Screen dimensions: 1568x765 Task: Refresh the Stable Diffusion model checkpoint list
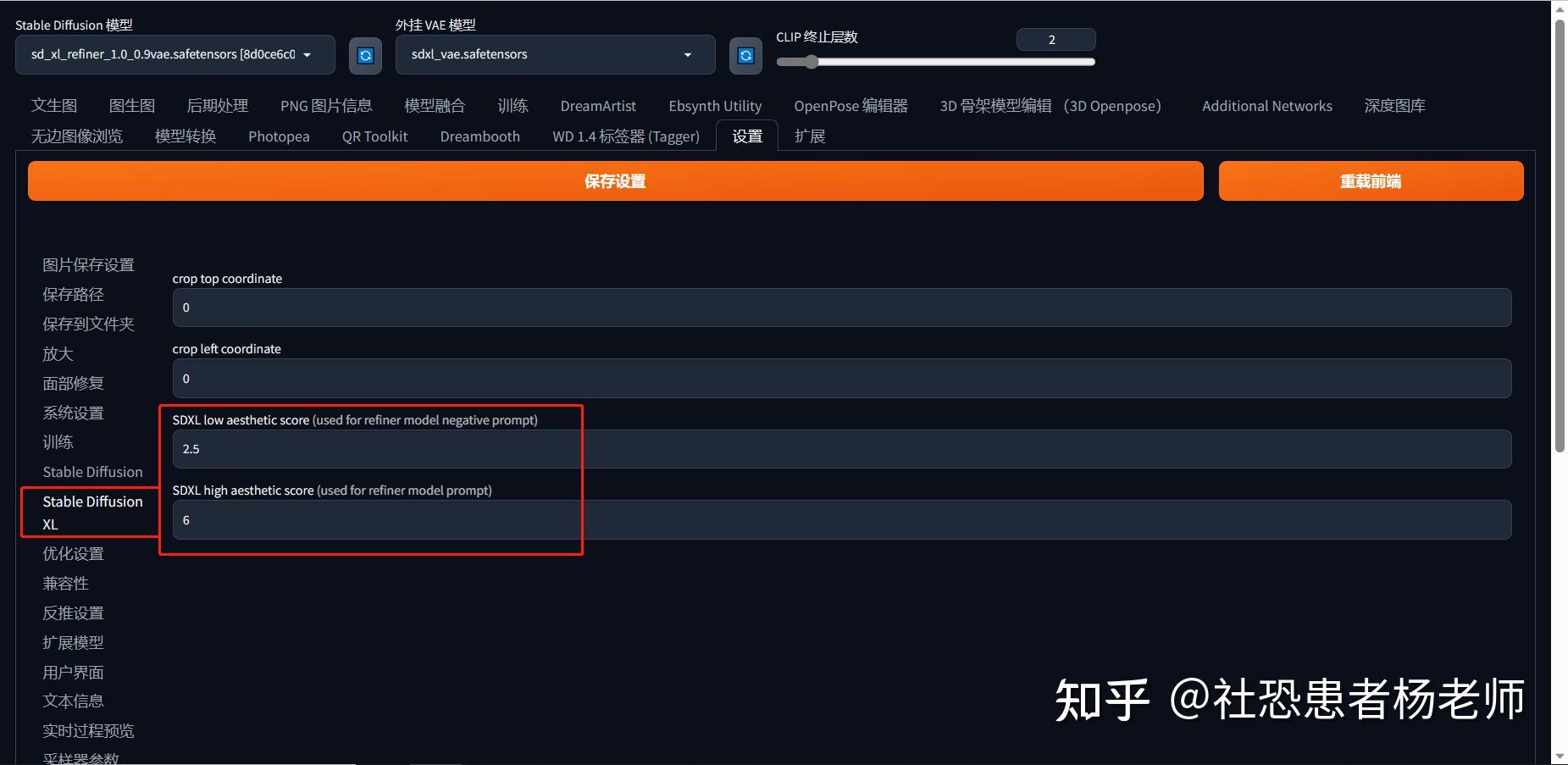click(x=365, y=54)
